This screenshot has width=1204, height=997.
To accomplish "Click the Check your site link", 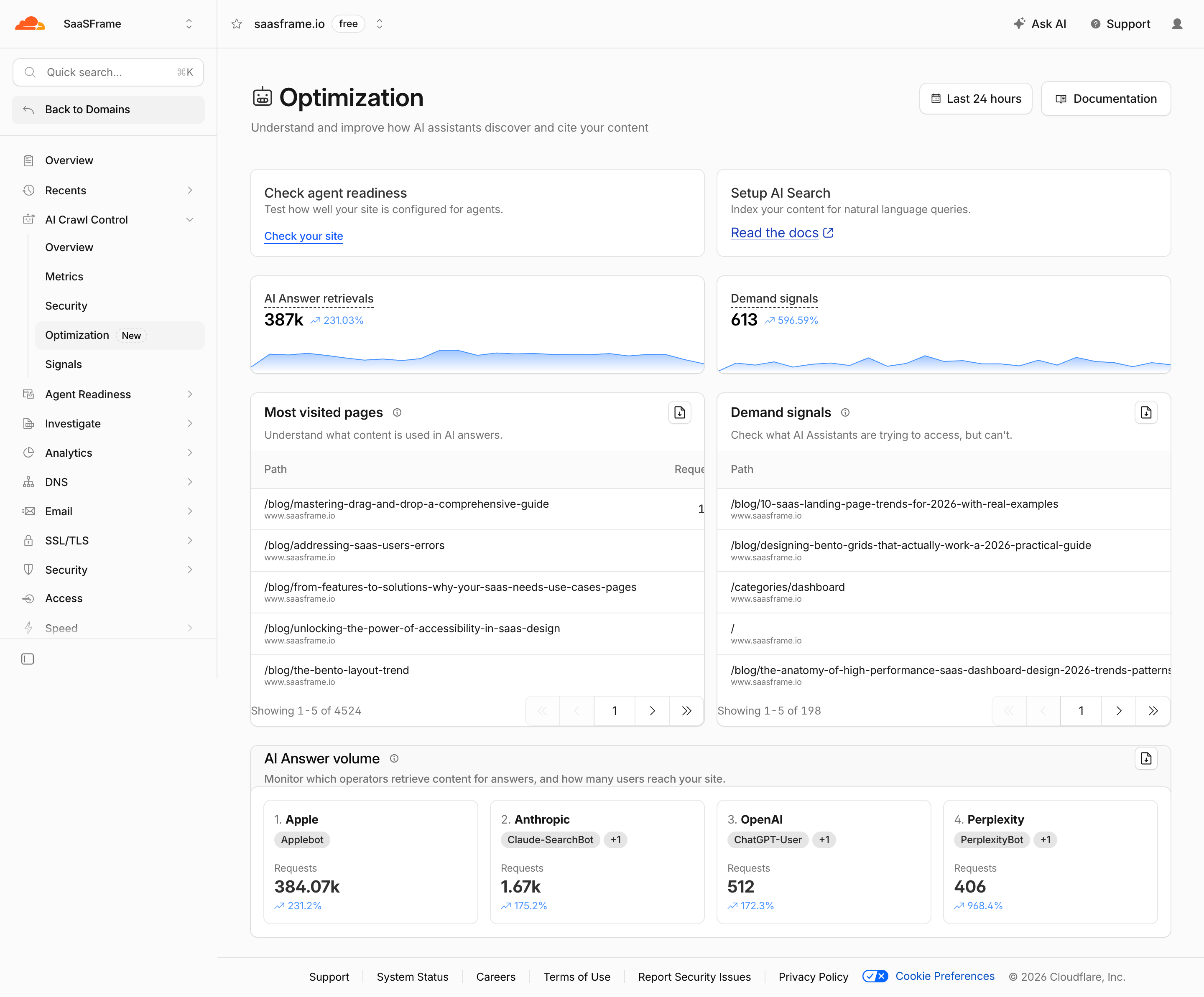I will pyautogui.click(x=303, y=236).
